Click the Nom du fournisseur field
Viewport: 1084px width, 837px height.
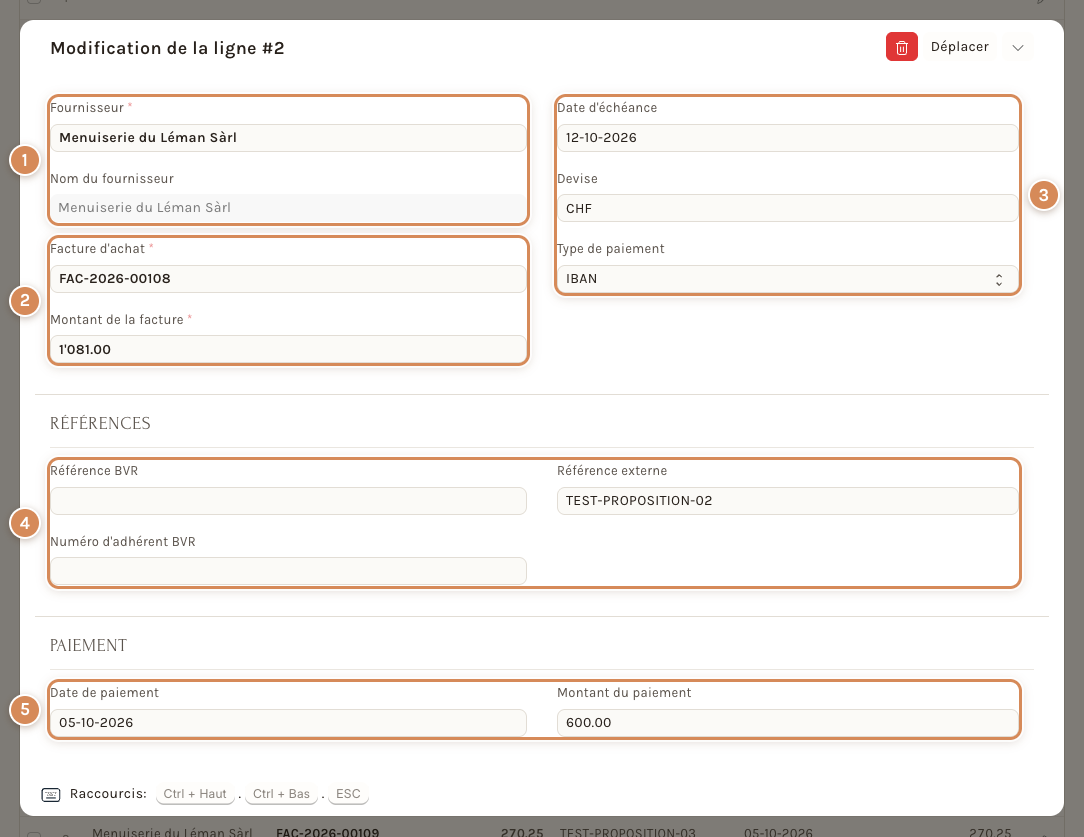point(288,208)
